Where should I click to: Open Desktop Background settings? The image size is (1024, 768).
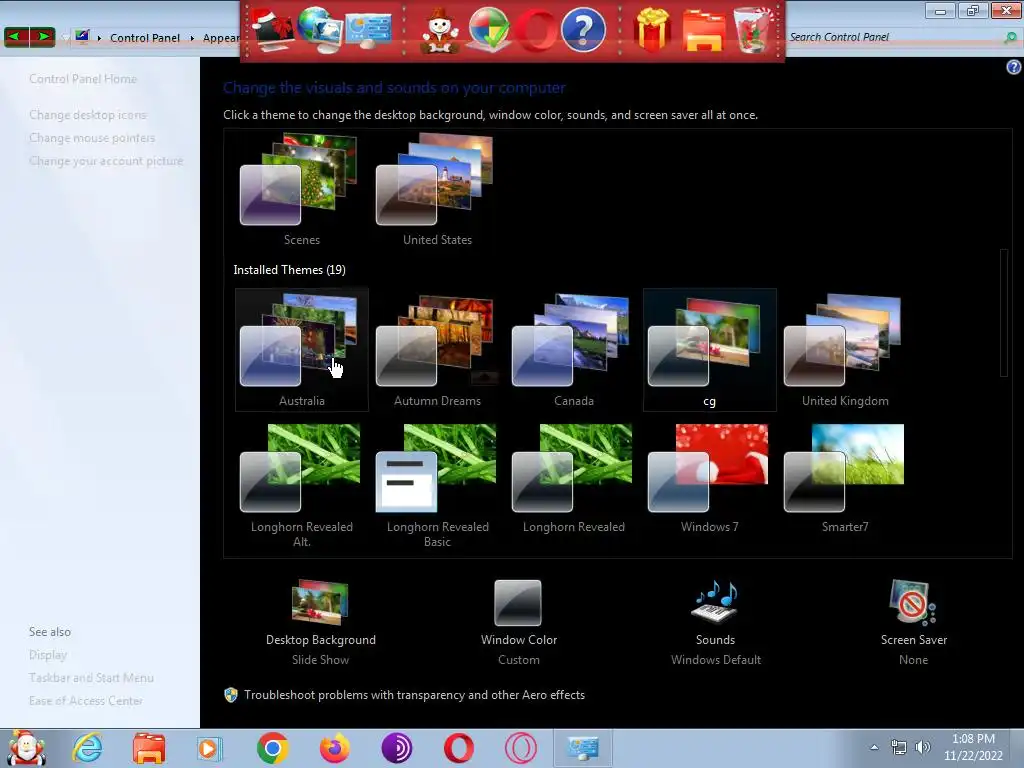(x=321, y=622)
